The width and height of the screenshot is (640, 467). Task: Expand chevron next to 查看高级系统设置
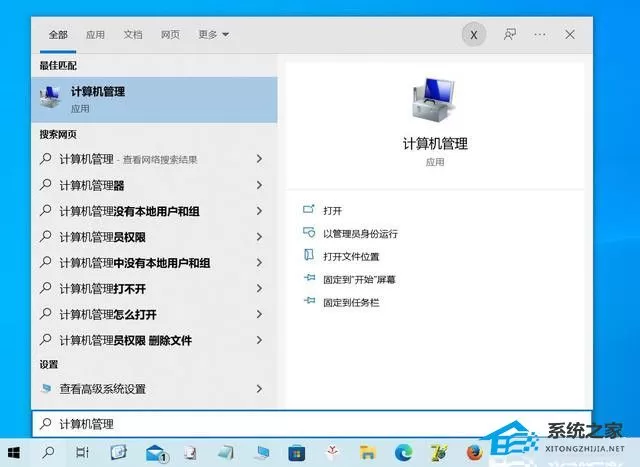tap(259, 389)
